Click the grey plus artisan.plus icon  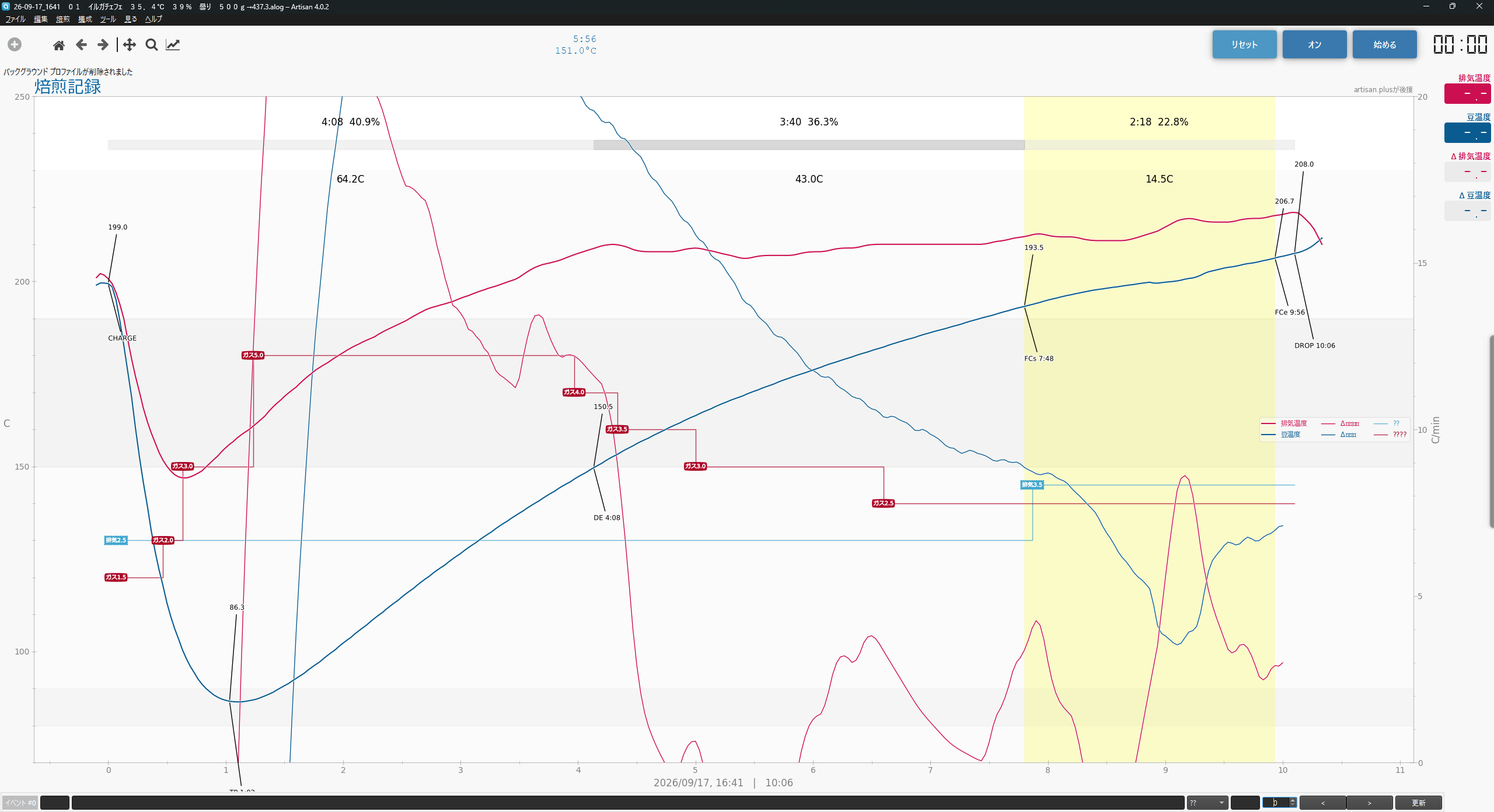(15, 44)
